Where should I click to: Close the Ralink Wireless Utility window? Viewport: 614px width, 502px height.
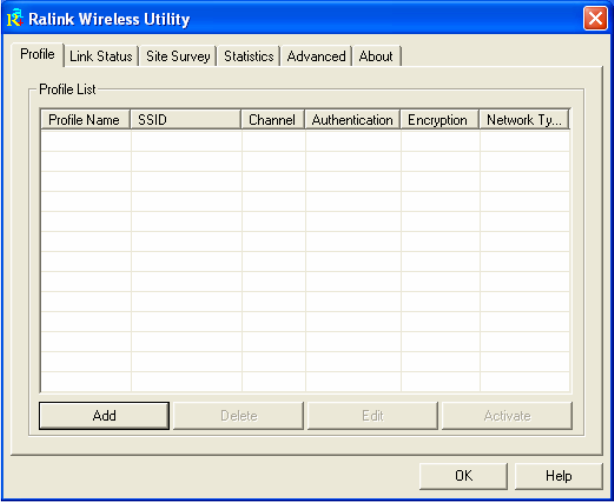(595, 18)
